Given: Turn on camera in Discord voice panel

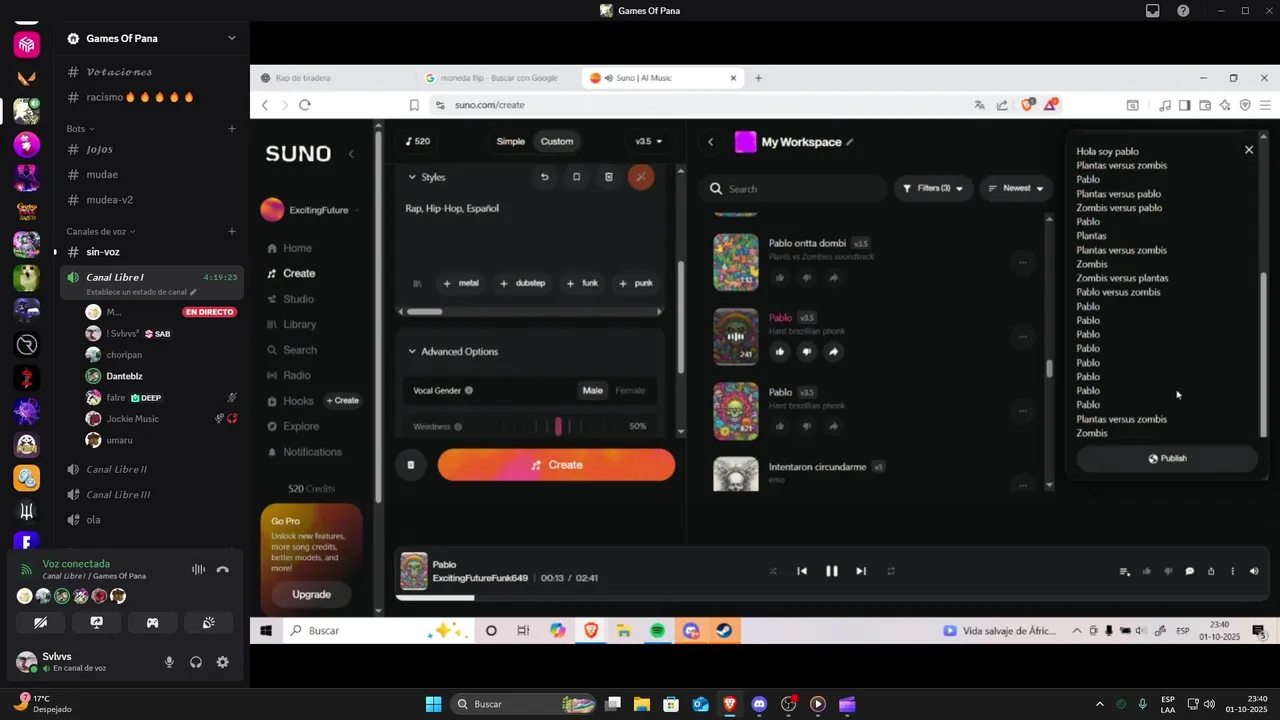Looking at the screenshot, I should [x=41, y=622].
